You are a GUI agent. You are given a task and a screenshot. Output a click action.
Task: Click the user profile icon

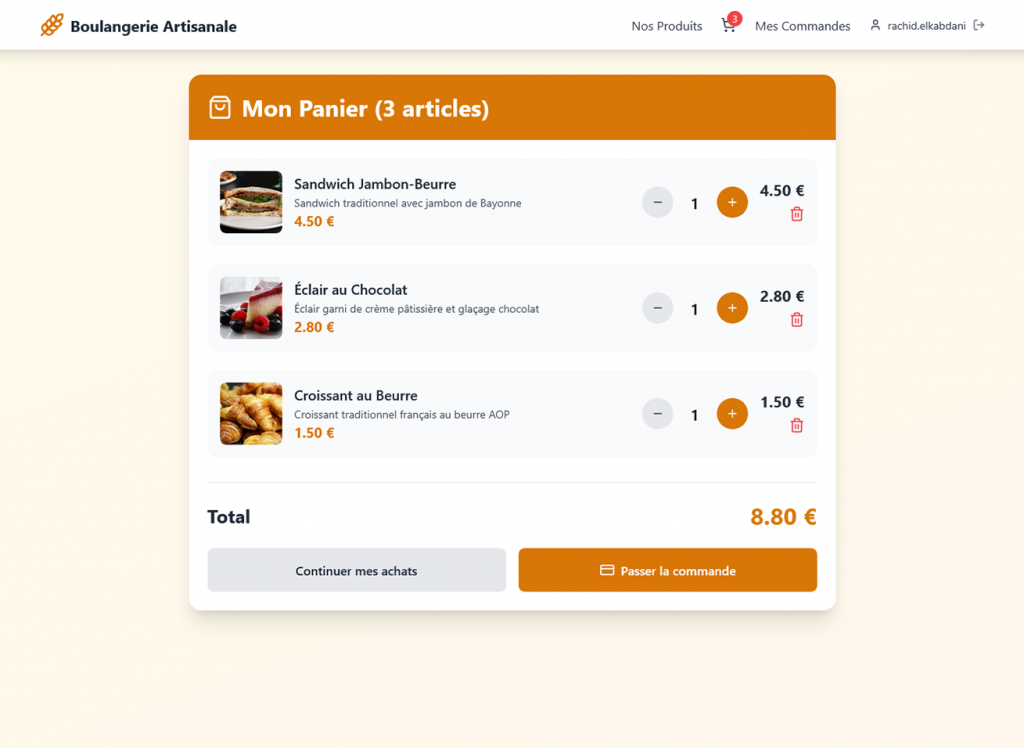click(875, 25)
